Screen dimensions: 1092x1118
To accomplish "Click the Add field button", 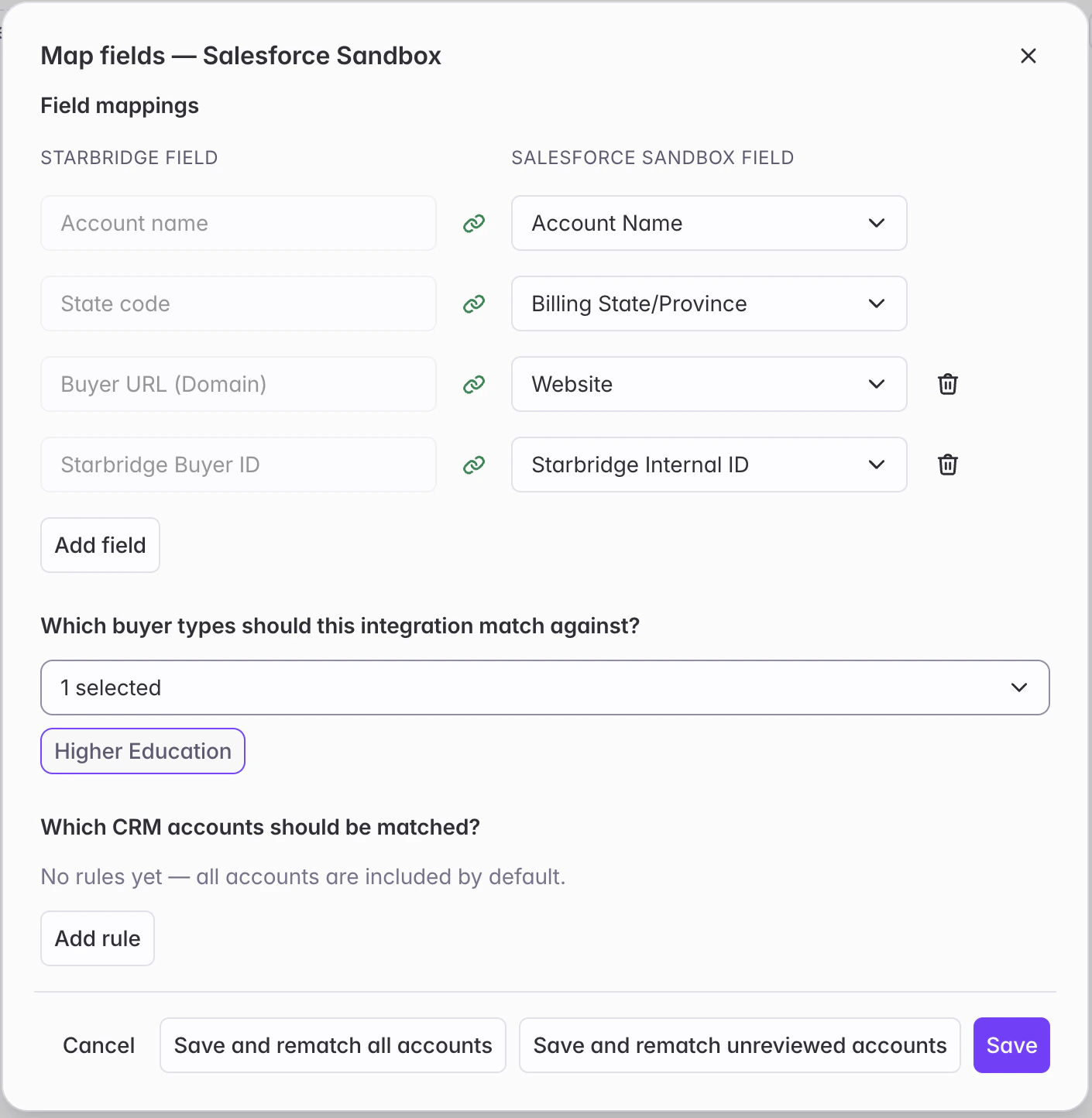I will tap(101, 545).
